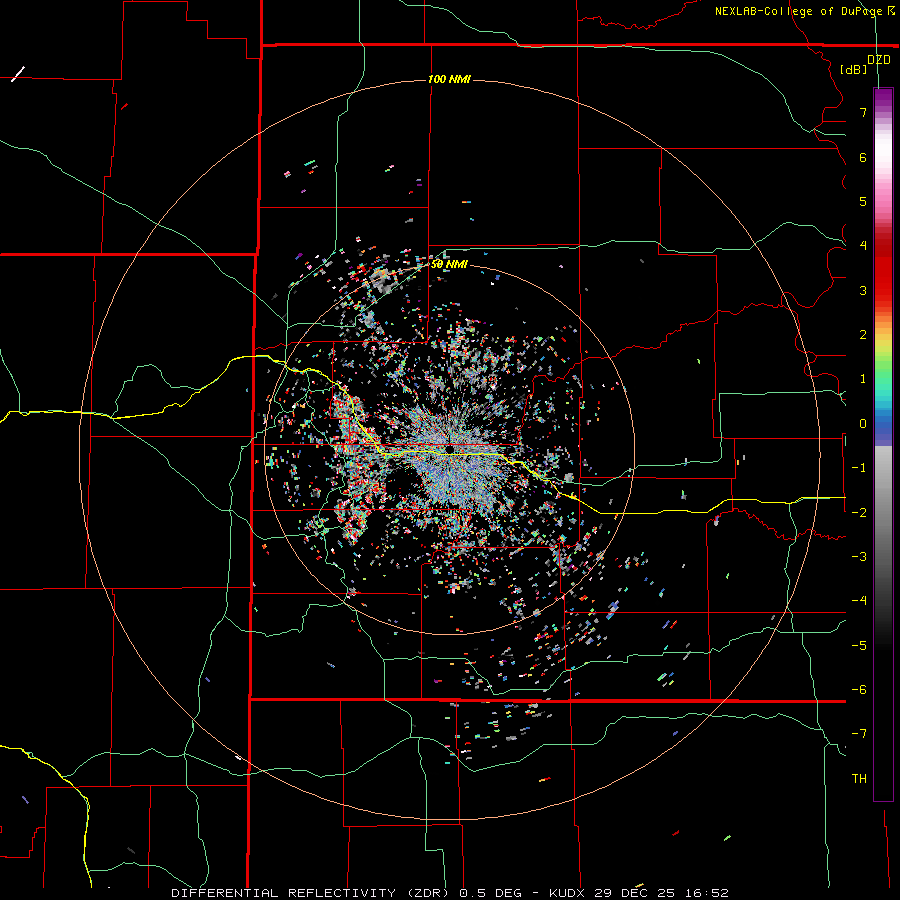Click the 4 value on color scale
Image resolution: width=900 pixels, height=900 pixels.
click(863, 246)
